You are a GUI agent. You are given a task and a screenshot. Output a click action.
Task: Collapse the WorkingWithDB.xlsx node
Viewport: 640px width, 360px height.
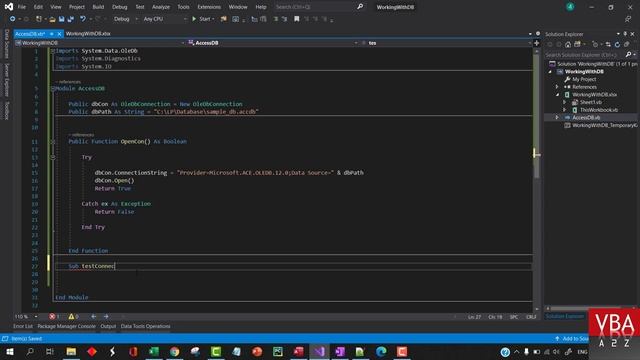[558, 95]
